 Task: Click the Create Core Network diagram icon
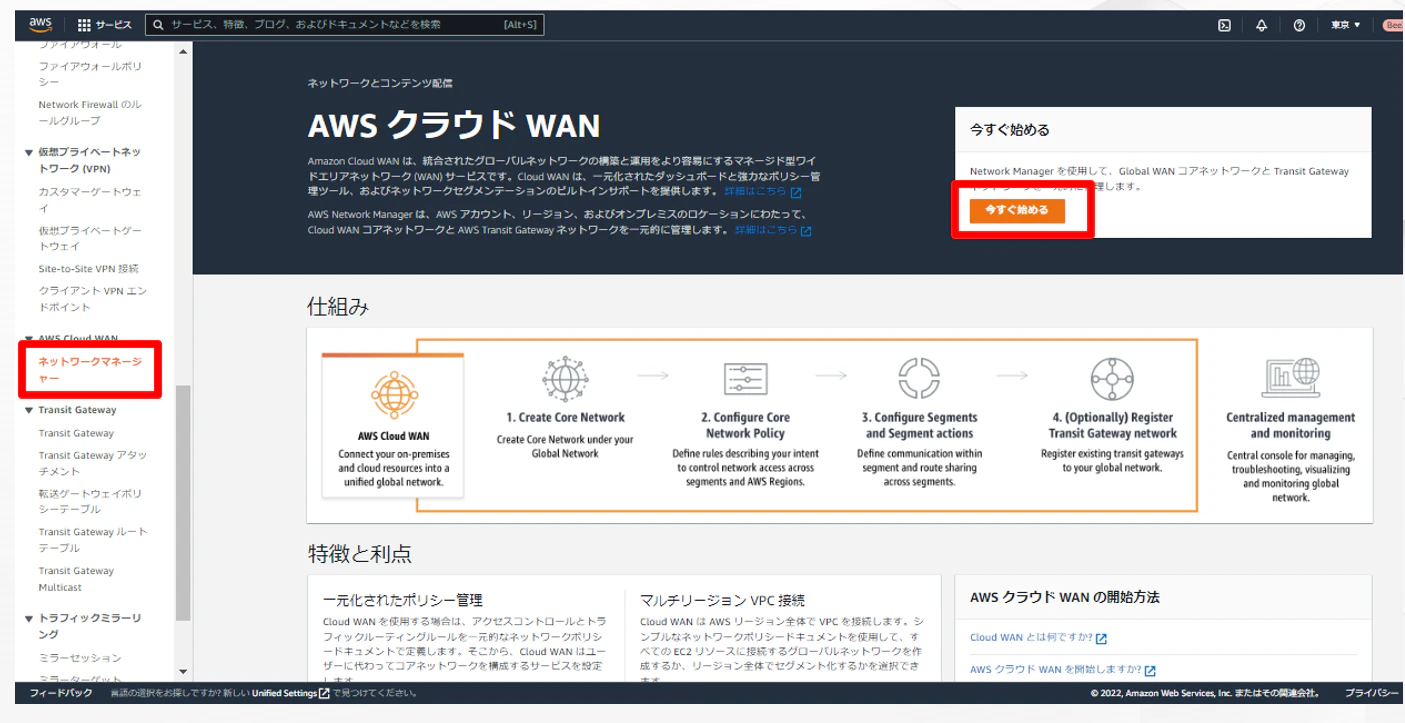(x=564, y=379)
